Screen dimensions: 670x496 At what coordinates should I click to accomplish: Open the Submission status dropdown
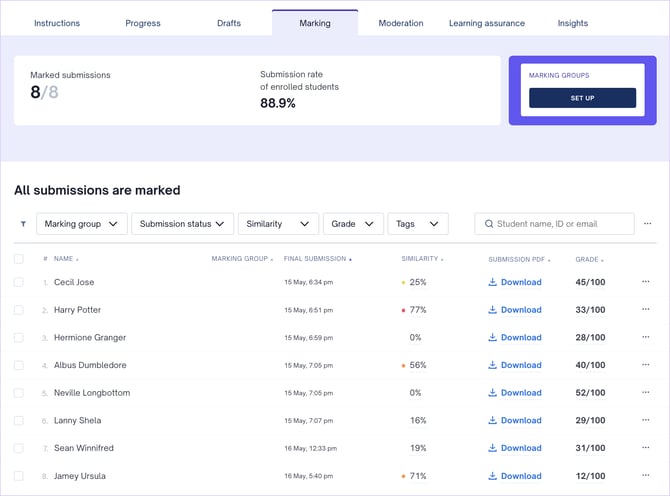tap(182, 224)
